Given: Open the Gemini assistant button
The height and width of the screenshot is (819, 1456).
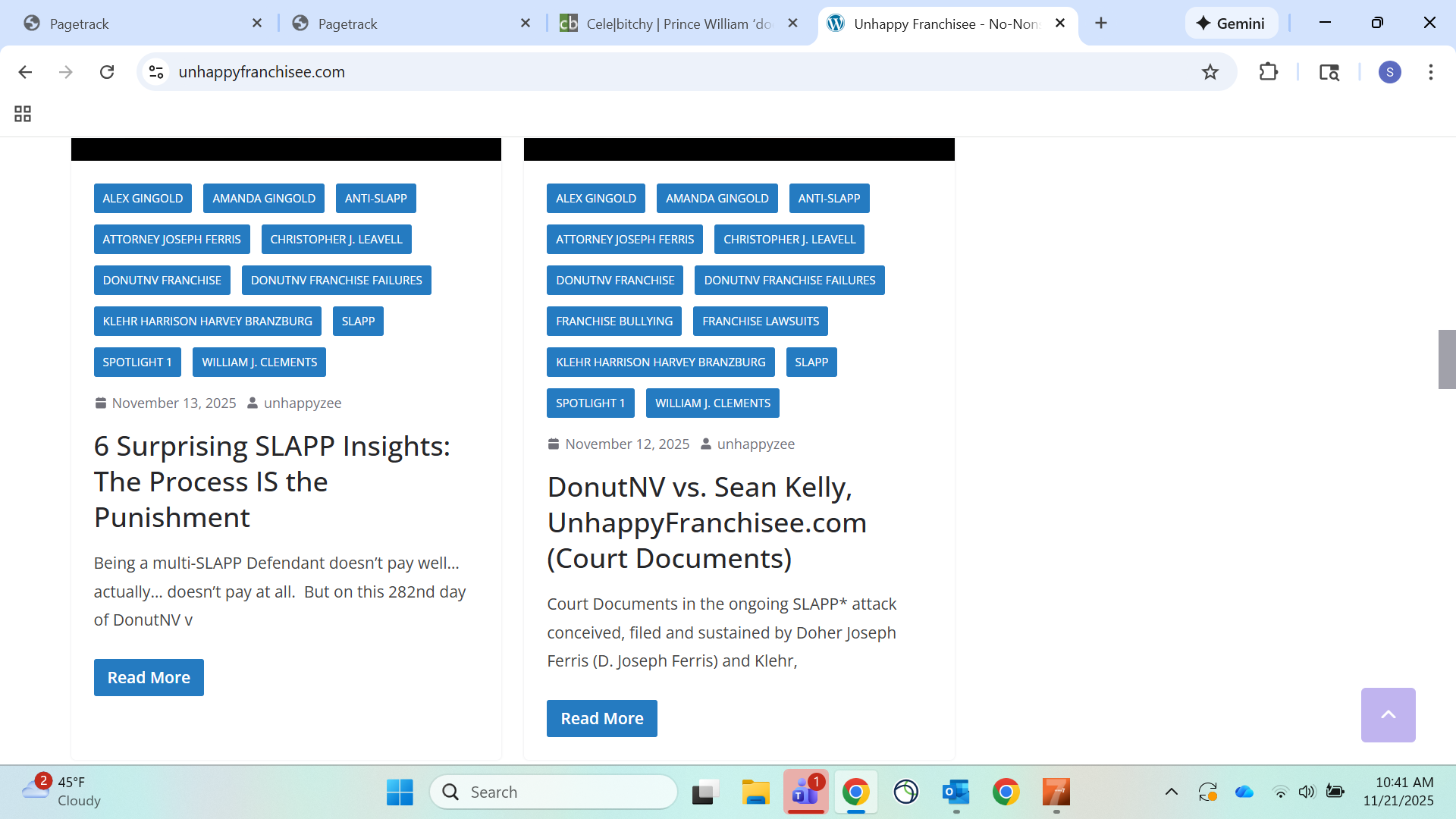Looking at the screenshot, I should pos(1231,24).
